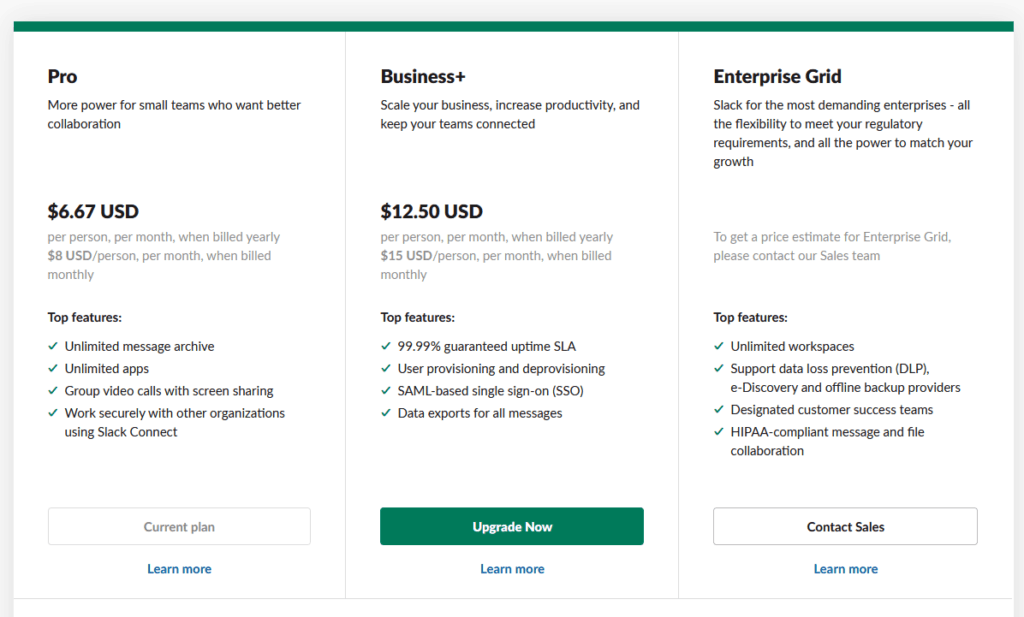Open Learn more under Enterprise Grid
This screenshot has height=617, width=1024.
click(x=845, y=569)
